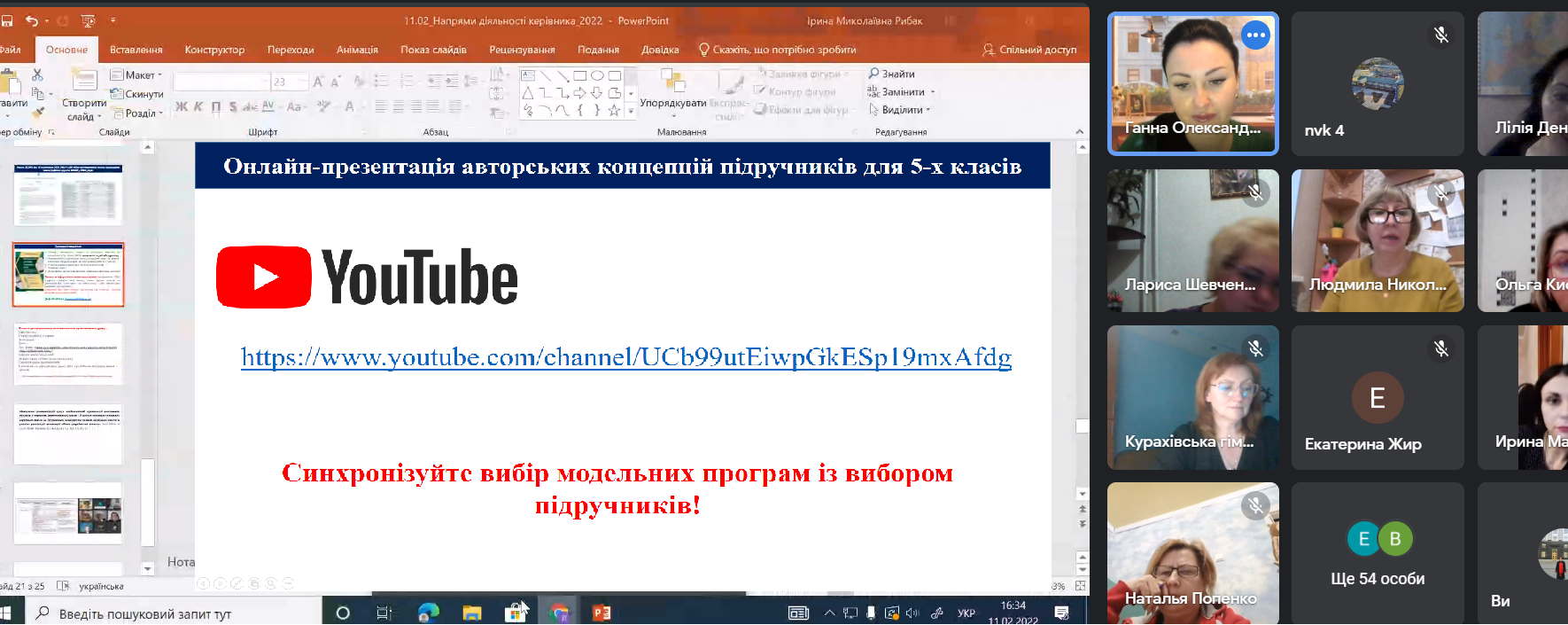
Task: Click the slide pane vertical scrollbar thumb
Action: tap(1082, 426)
